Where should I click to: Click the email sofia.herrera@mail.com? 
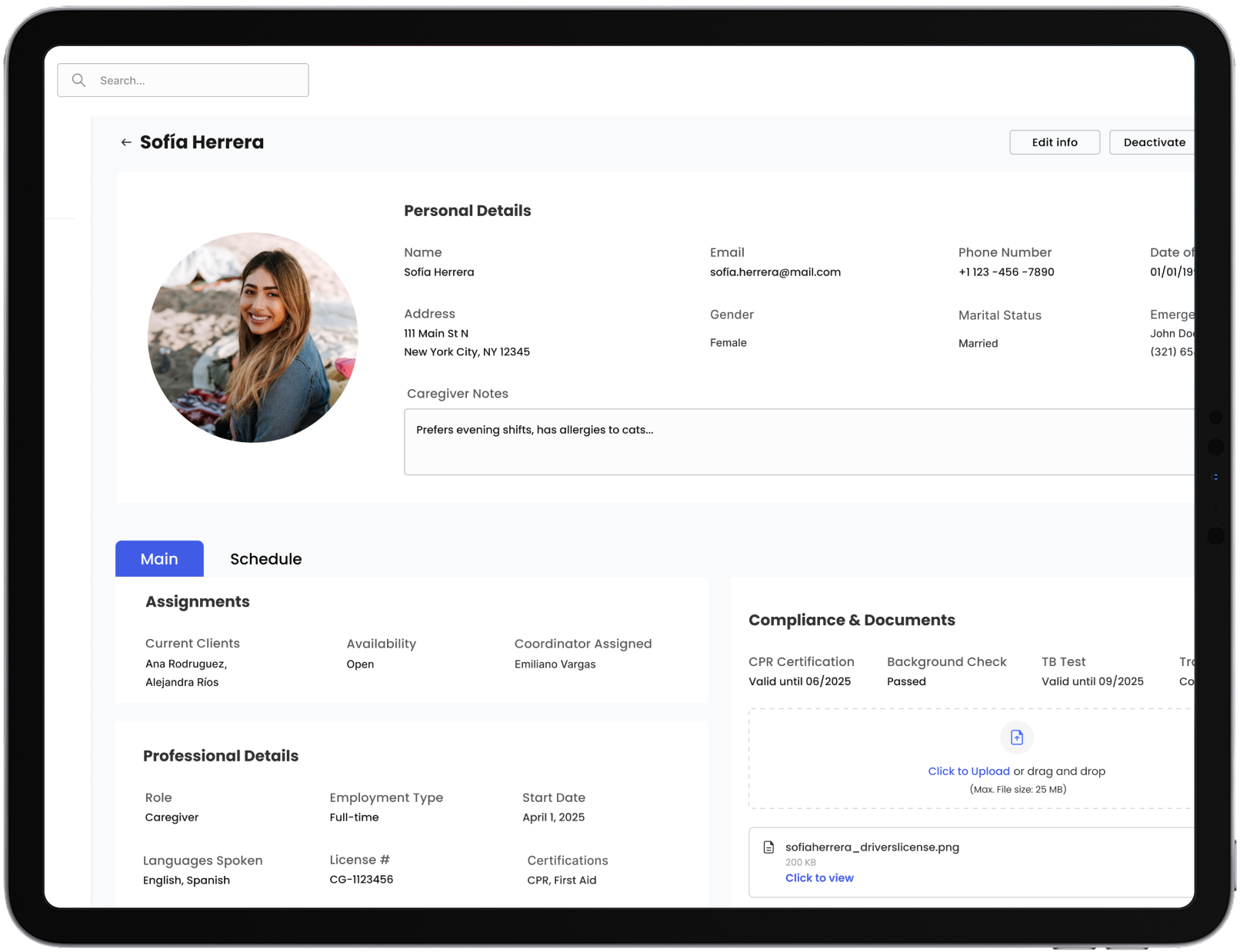pos(775,272)
